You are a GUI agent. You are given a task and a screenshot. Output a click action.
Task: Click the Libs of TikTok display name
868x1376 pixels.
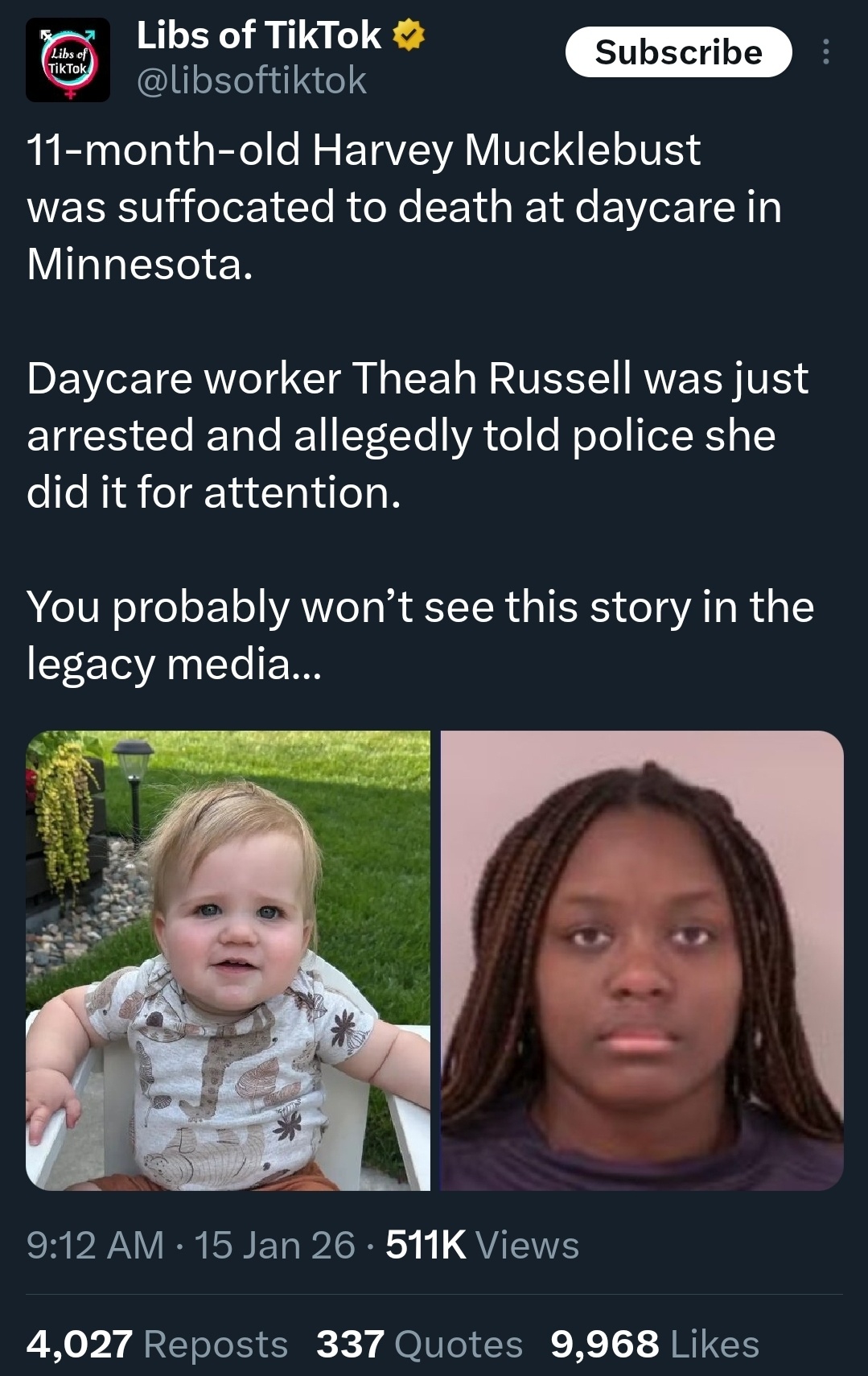pos(259,35)
